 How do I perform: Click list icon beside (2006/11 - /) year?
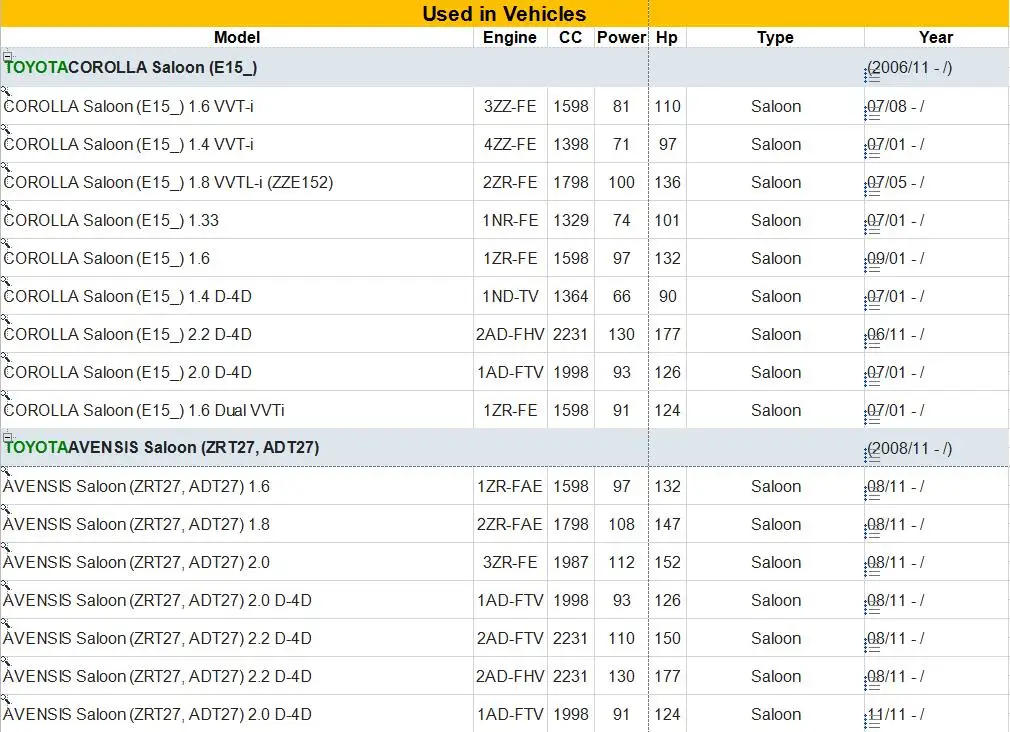tap(872, 77)
